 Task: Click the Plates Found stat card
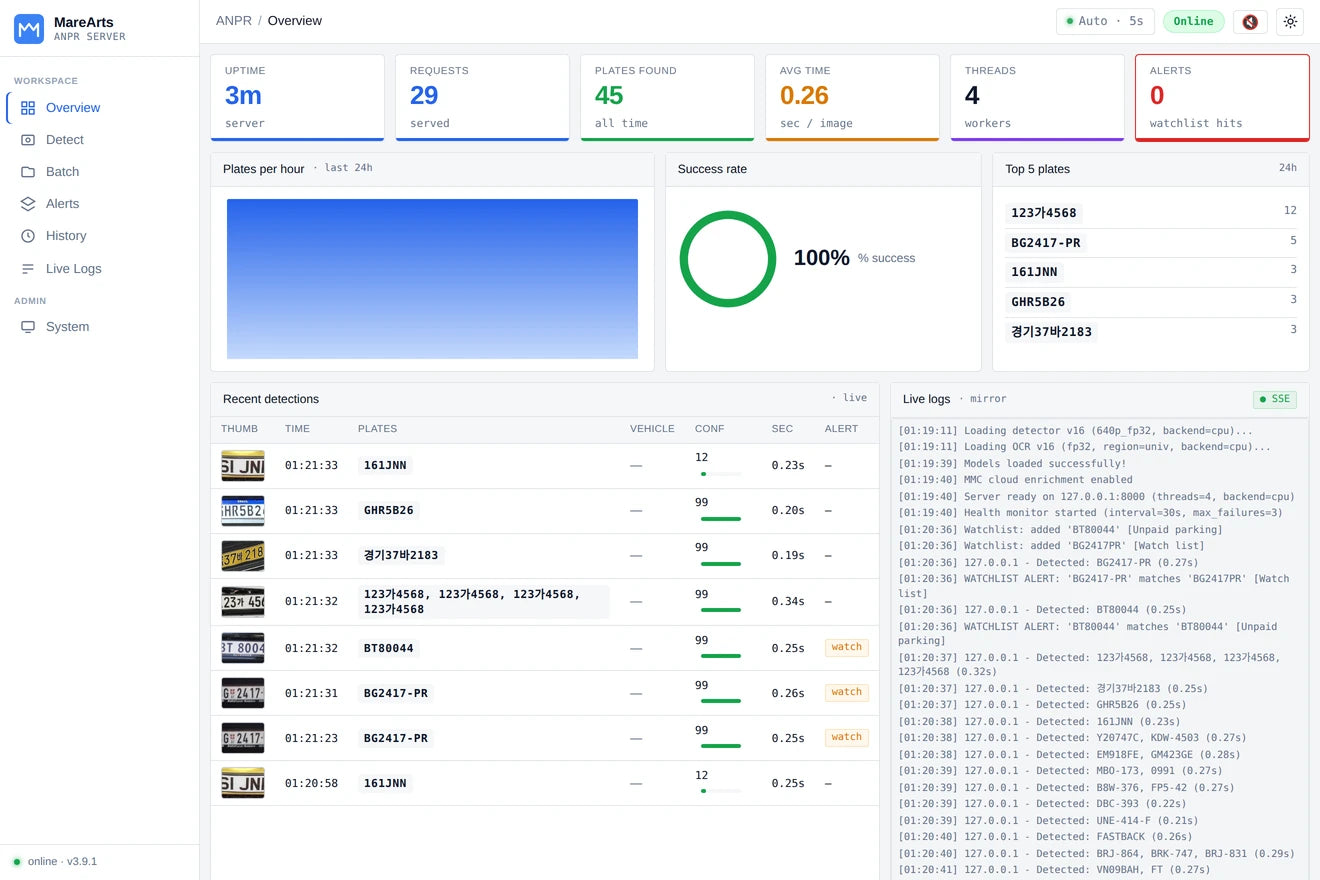(667, 98)
